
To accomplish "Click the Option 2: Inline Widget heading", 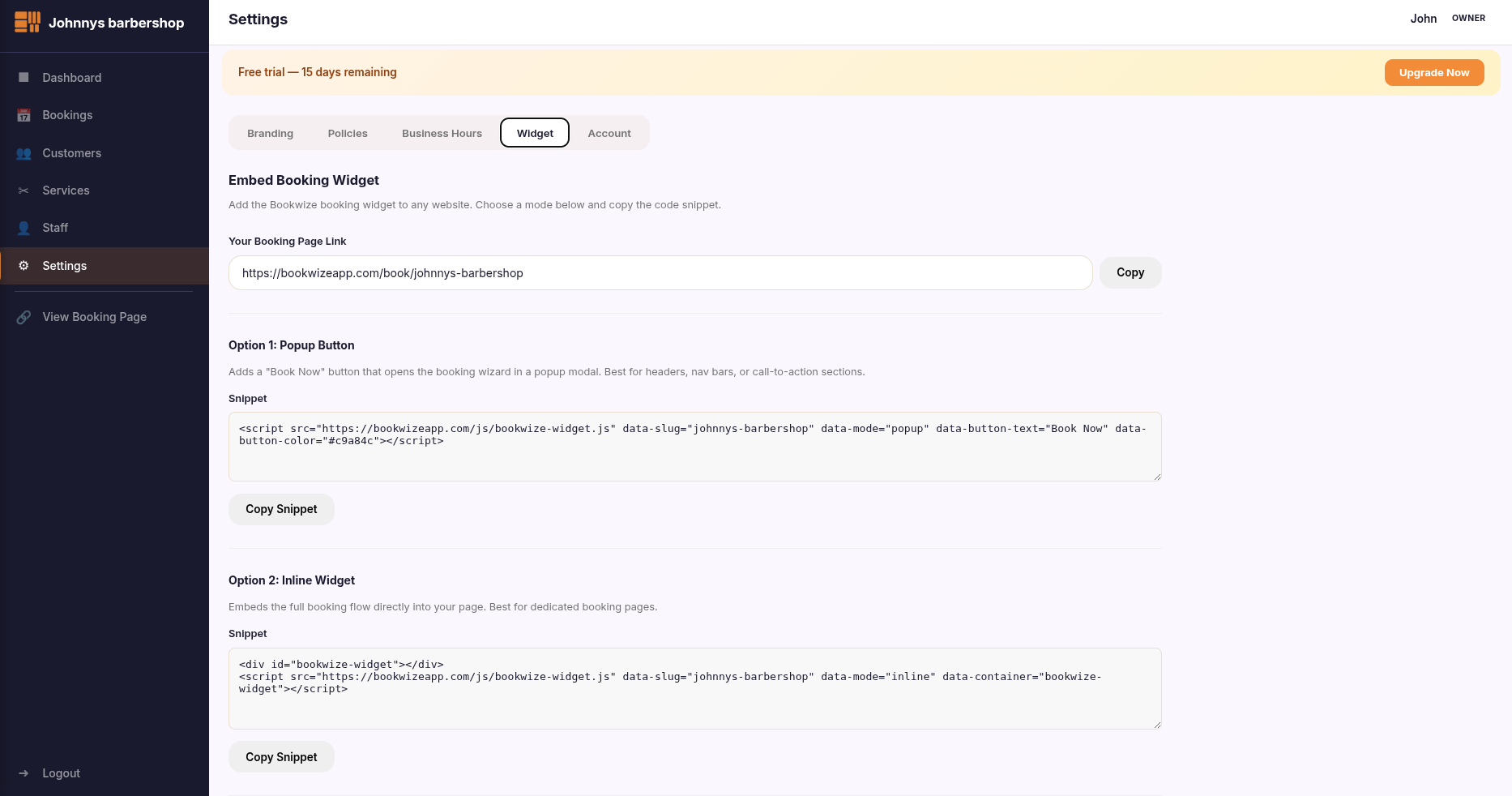I will coord(292,580).
